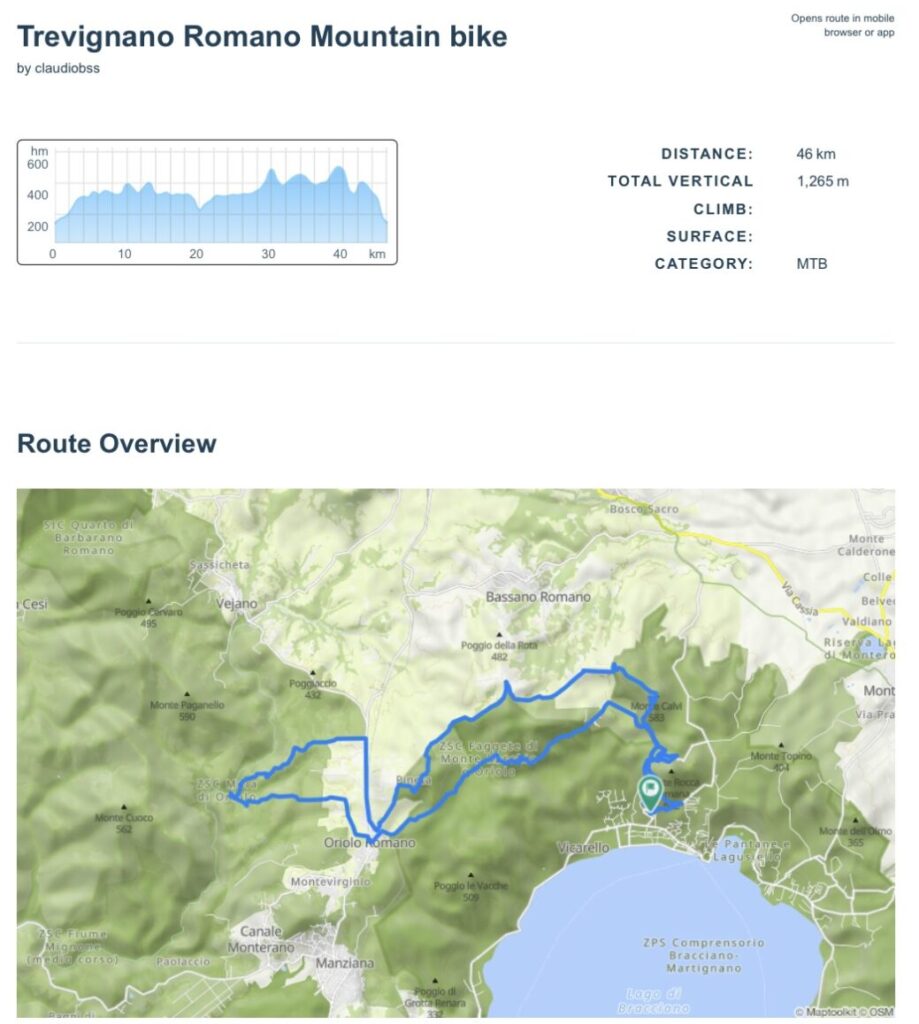Click the Monte Topino peak triangle
Image resolution: width=919 pixels, height=1024 pixels.
coord(781,745)
